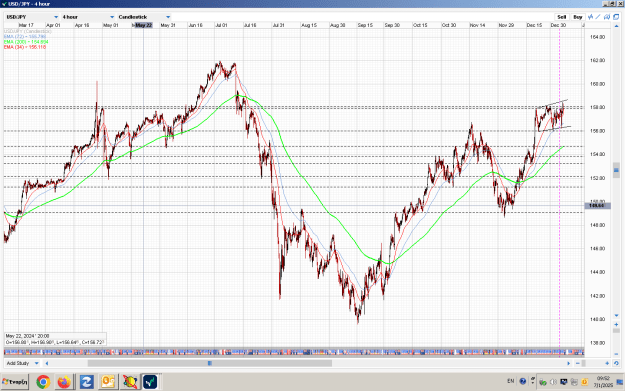Select the draw trendline tool

598,17
